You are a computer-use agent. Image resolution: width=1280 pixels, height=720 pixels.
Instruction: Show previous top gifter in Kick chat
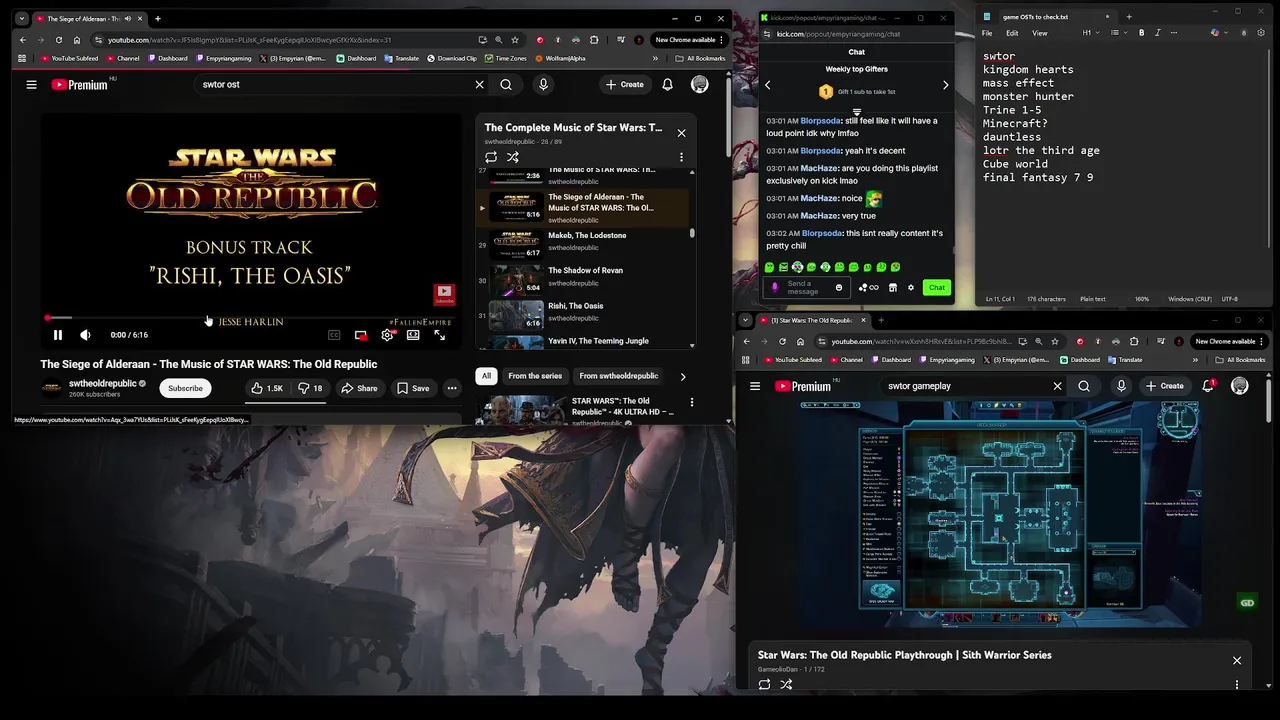768,85
